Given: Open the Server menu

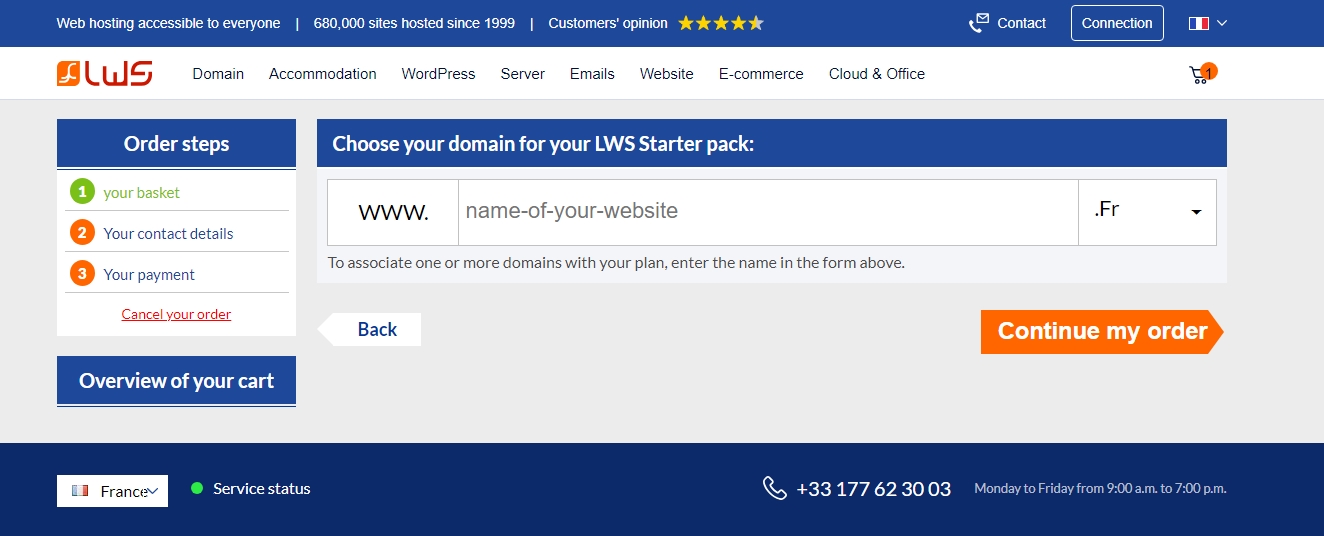Looking at the screenshot, I should (523, 74).
